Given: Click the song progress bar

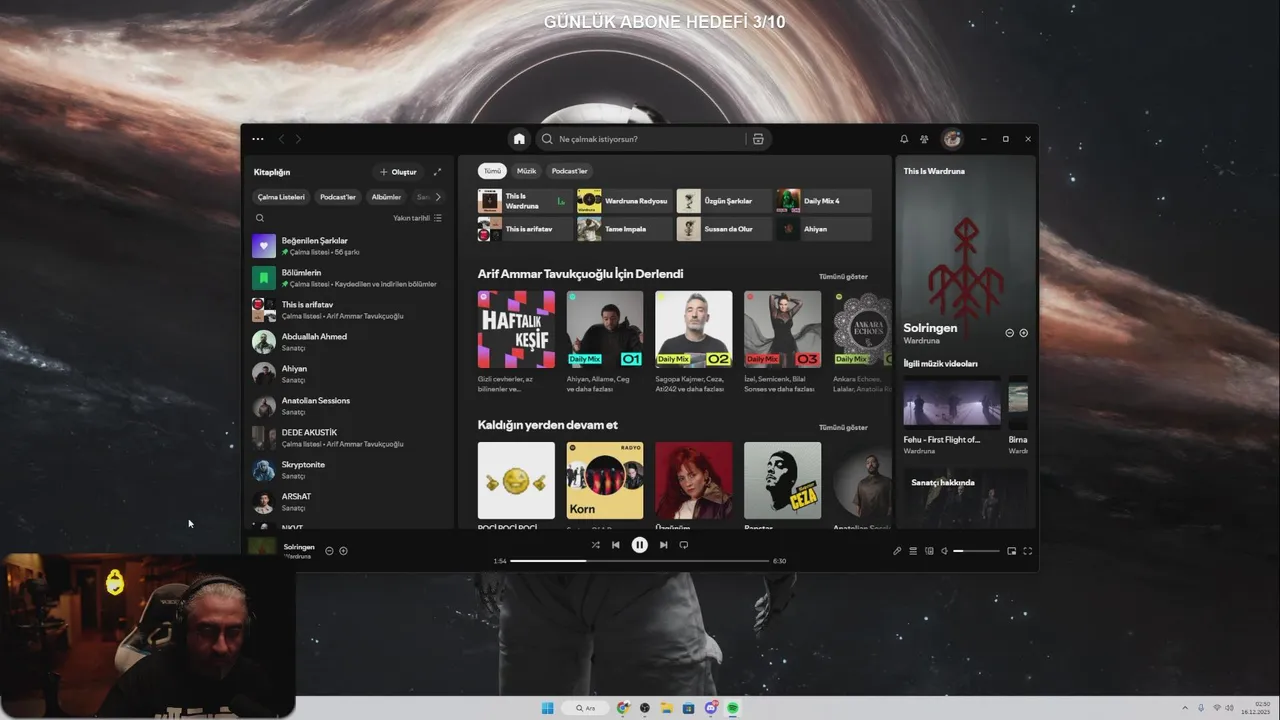Looking at the screenshot, I should pyautogui.click(x=640, y=561).
